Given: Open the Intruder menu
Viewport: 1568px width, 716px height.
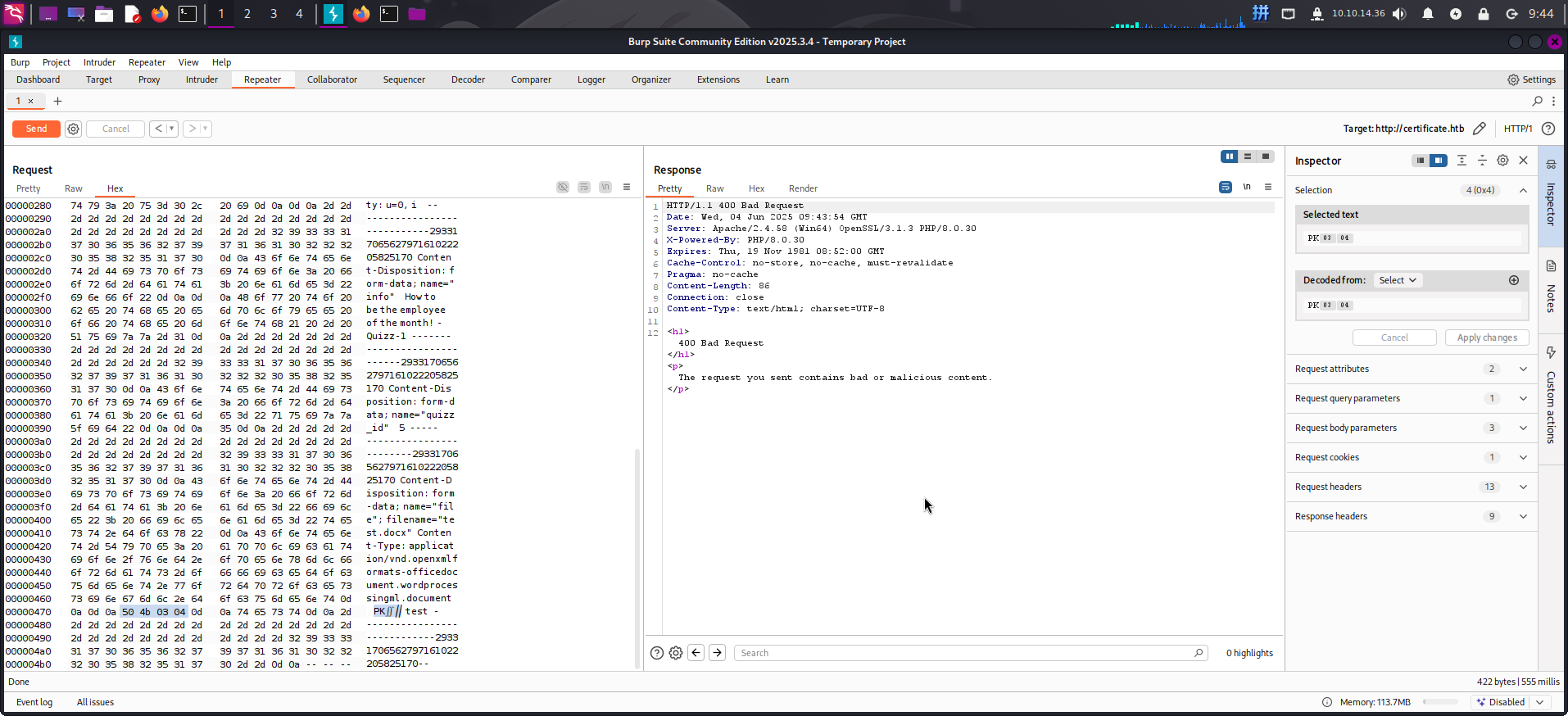Looking at the screenshot, I should (x=99, y=62).
